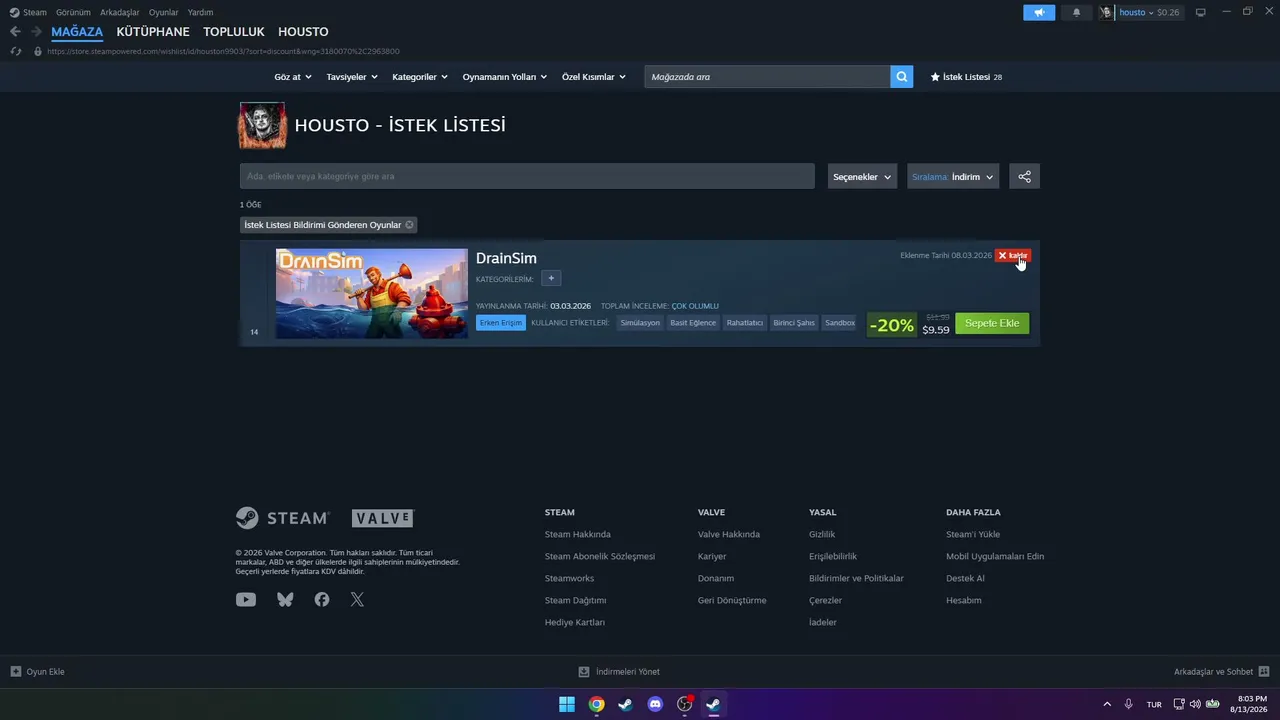Switch to Big Picture mode monitor icon

point(1200,12)
